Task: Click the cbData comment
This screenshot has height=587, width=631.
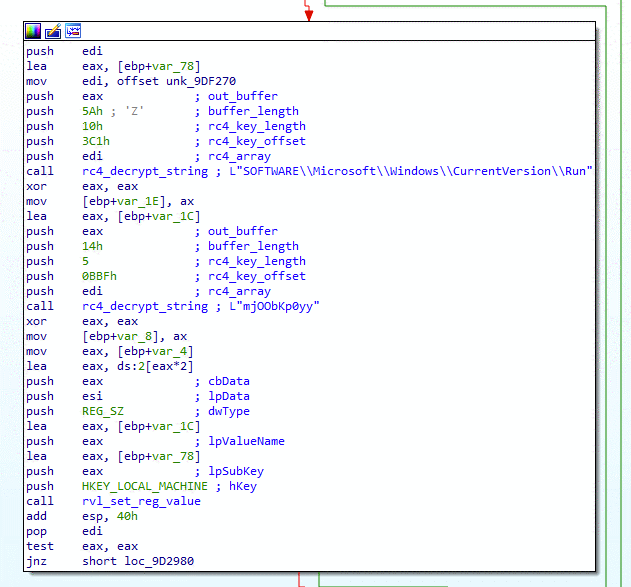Action: pyautogui.click(x=229, y=381)
